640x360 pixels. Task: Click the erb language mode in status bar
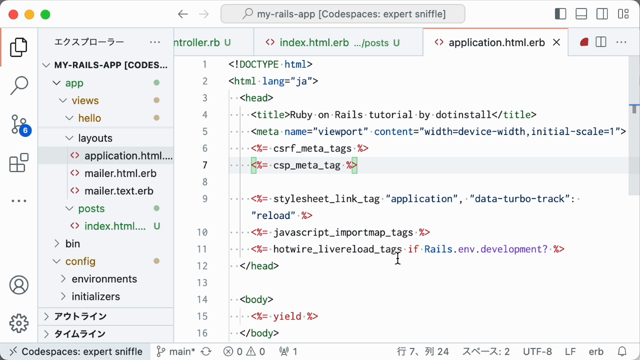pyautogui.click(x=596, y=351)
